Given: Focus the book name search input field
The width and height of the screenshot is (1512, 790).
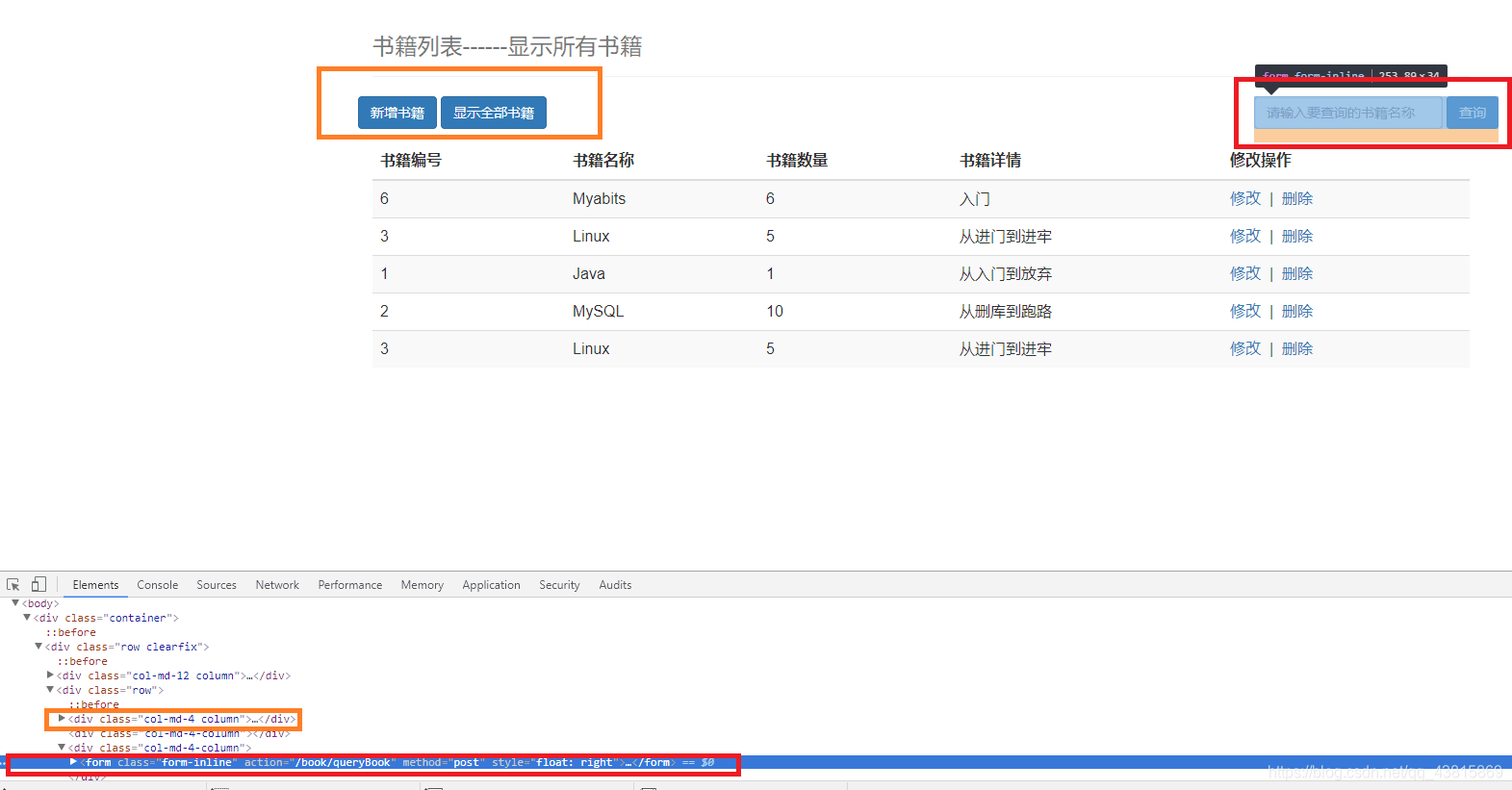Looking at the screenshot, I should click(x=1348, y=113).
